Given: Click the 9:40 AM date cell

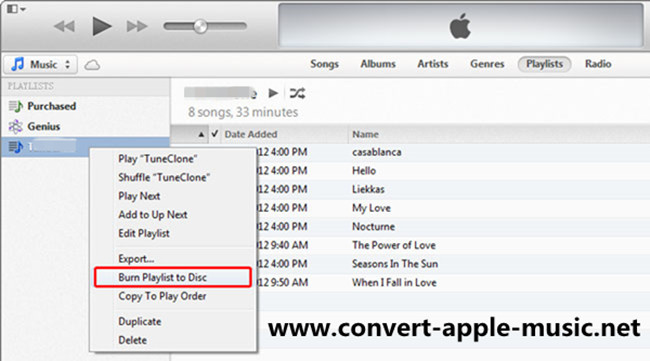Looking at the screenshot, I should [x=283, y=245].
